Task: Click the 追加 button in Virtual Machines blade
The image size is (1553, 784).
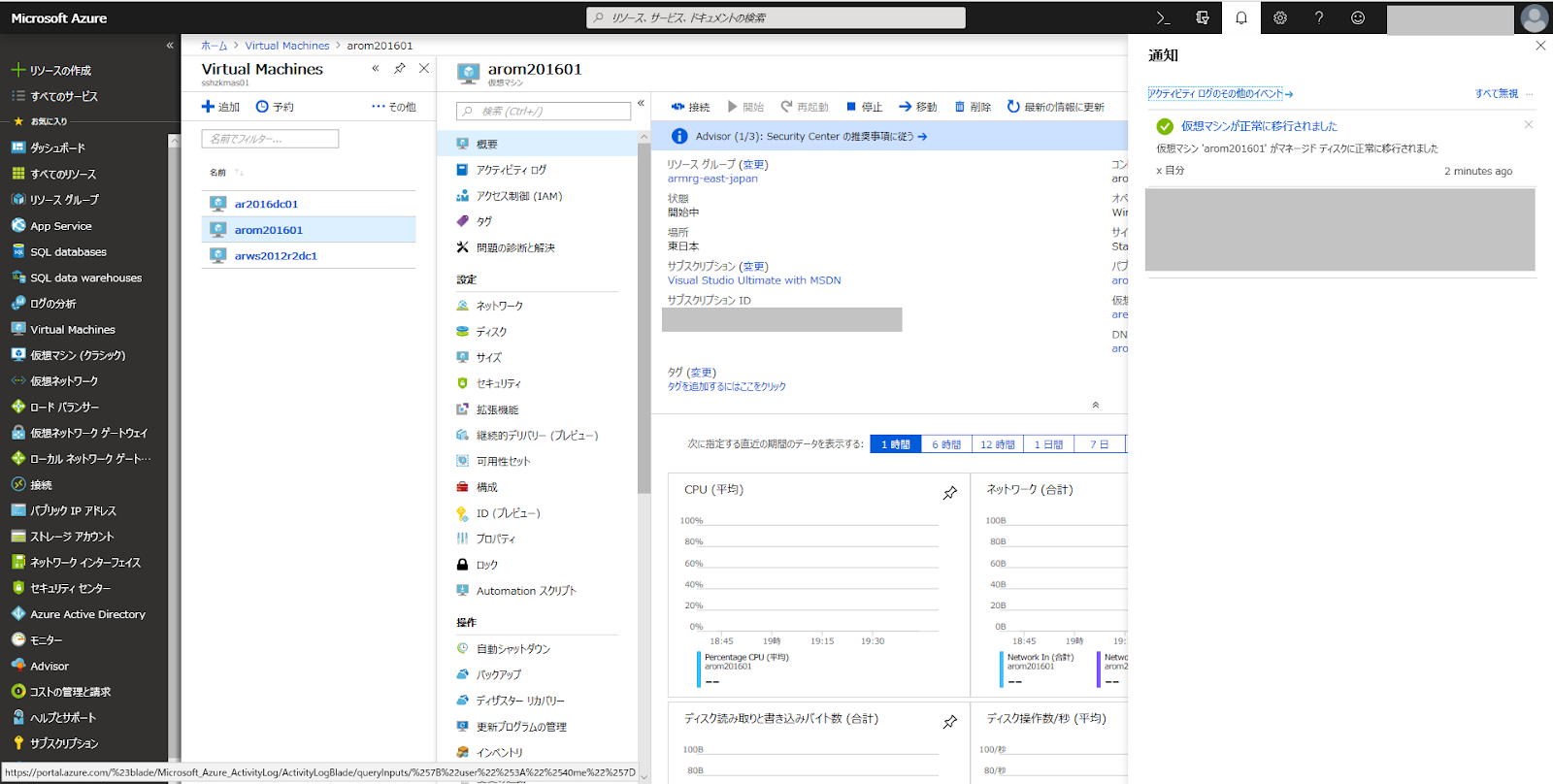Action: (x=220, y=107)
